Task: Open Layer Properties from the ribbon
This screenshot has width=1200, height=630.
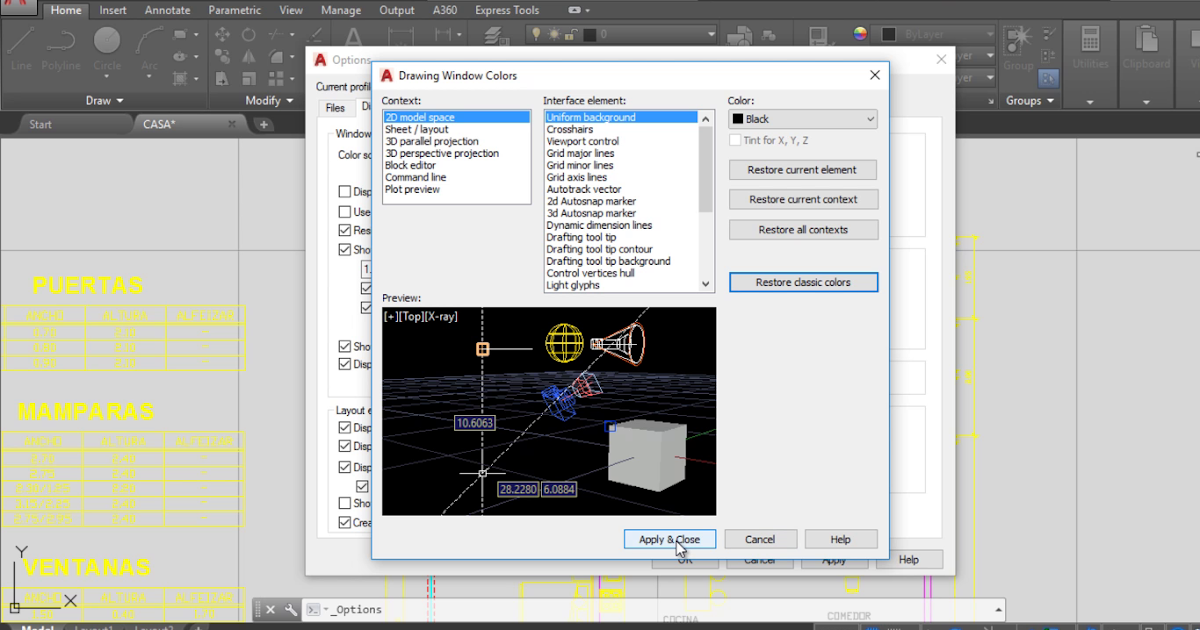Action: pyautogui.click(x=496, y=37)
